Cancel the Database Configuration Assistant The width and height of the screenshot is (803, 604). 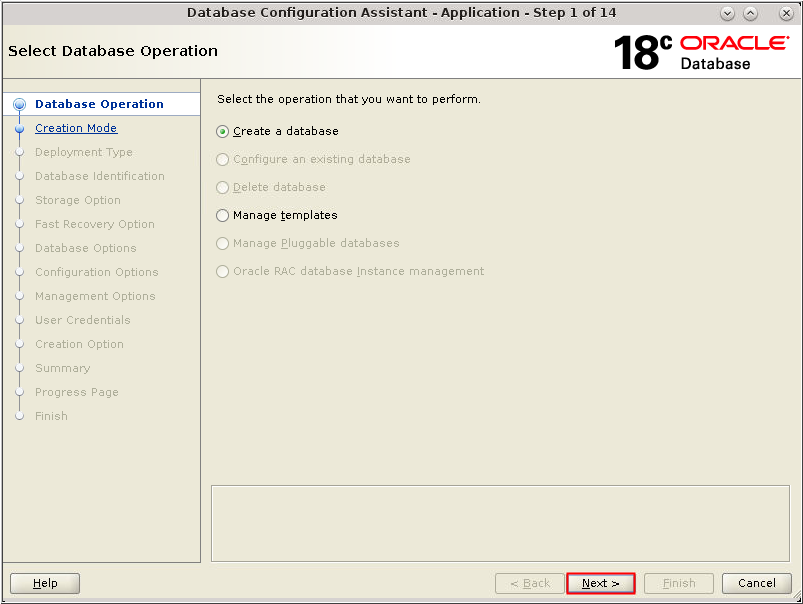756,583
